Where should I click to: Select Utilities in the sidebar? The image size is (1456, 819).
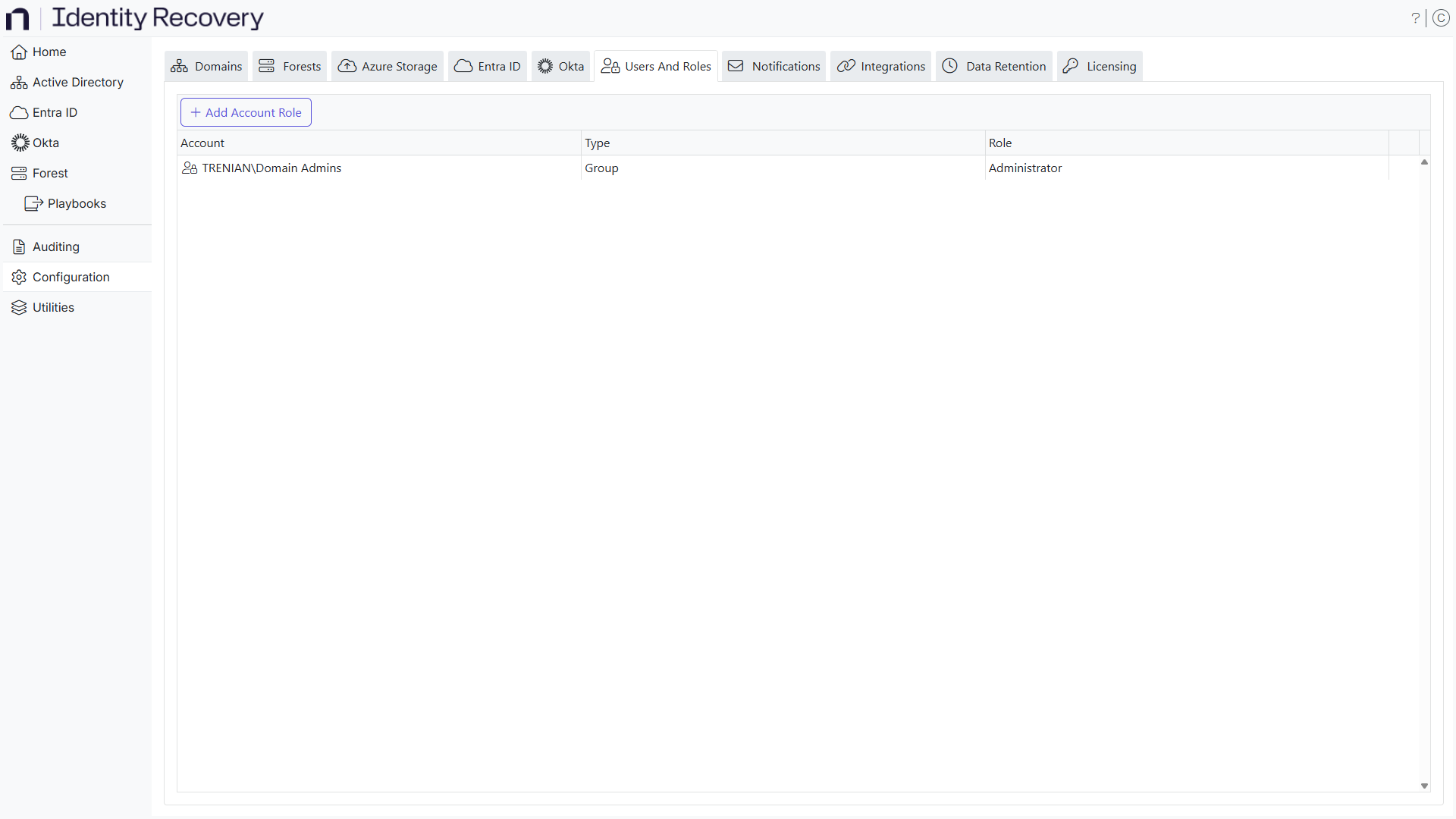pyautogui.click(x=53, y=307)
